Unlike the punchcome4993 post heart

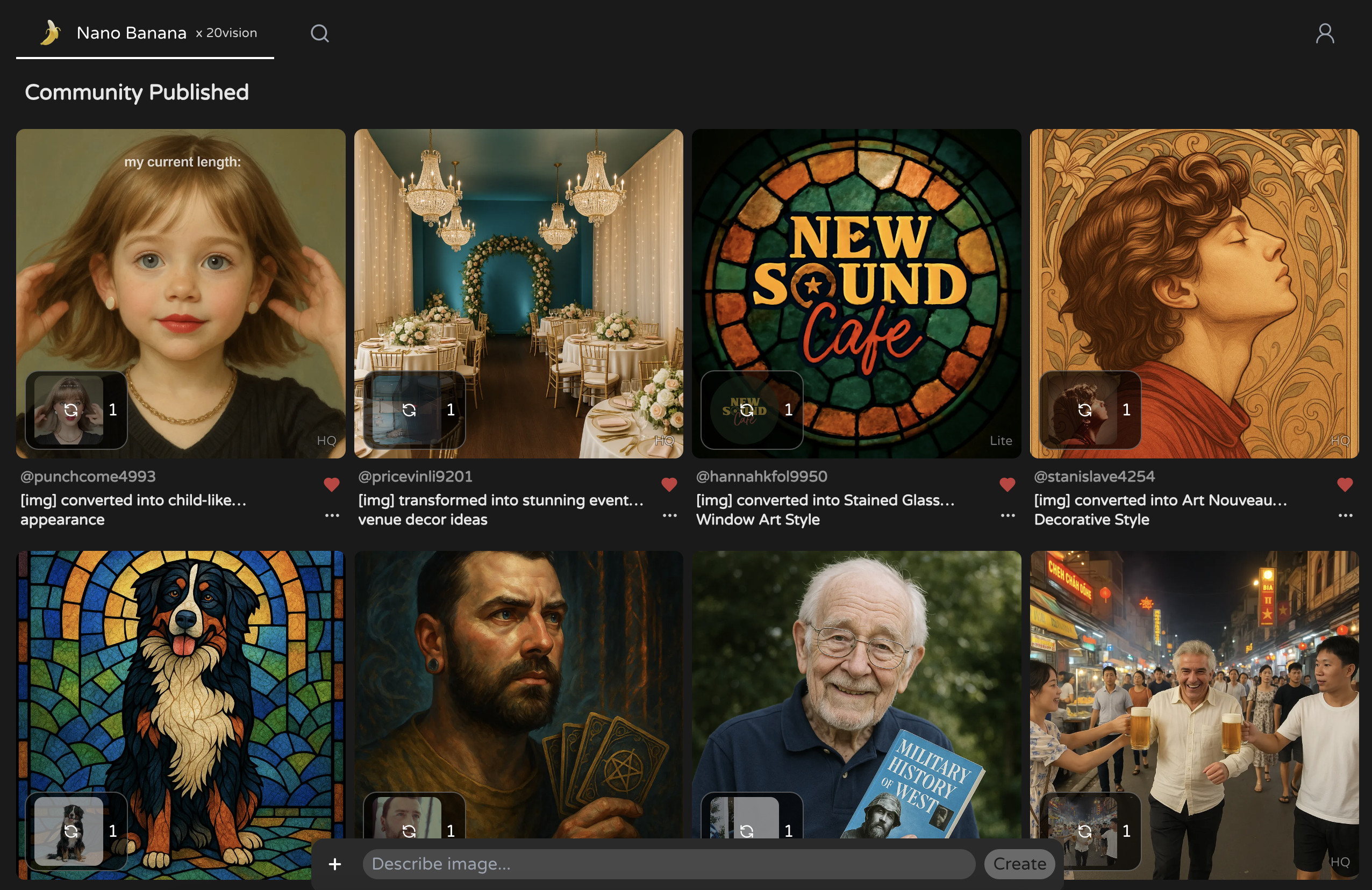click(x=332, y=485)
